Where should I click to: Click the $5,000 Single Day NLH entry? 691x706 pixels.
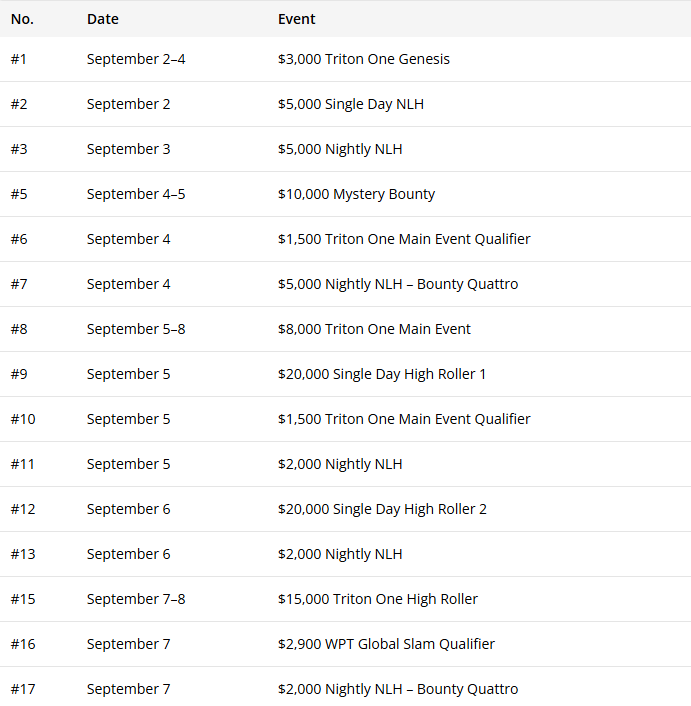350,104
